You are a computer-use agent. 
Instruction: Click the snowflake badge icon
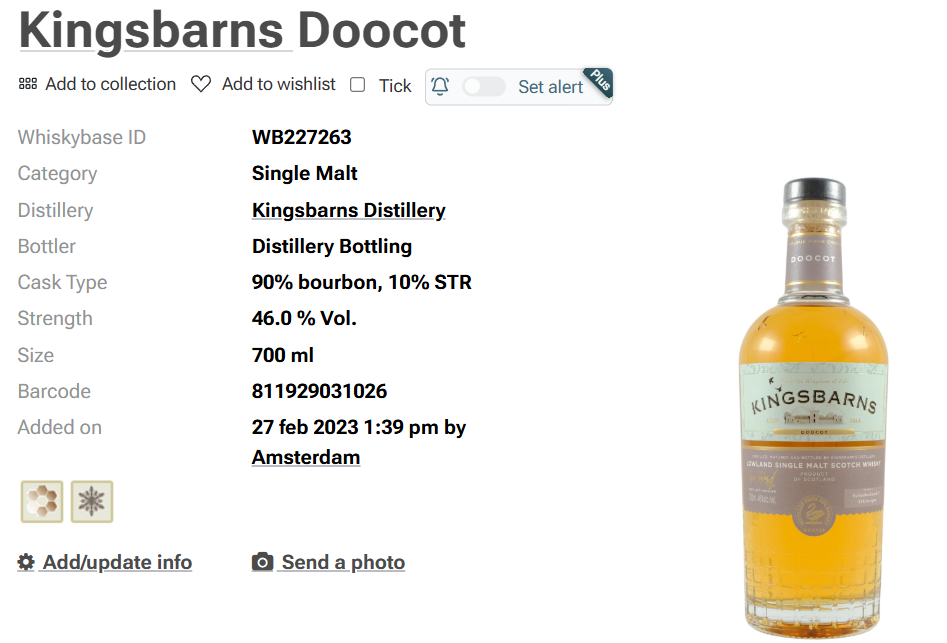92,501
